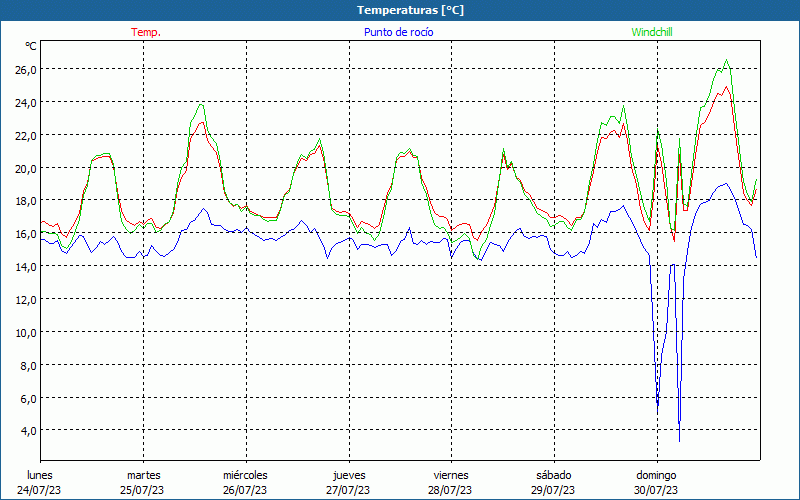The image size is (800, 500).
Task: Click the '27/07/23' date label
Action: pyautogui.click(x=348, y=490)
